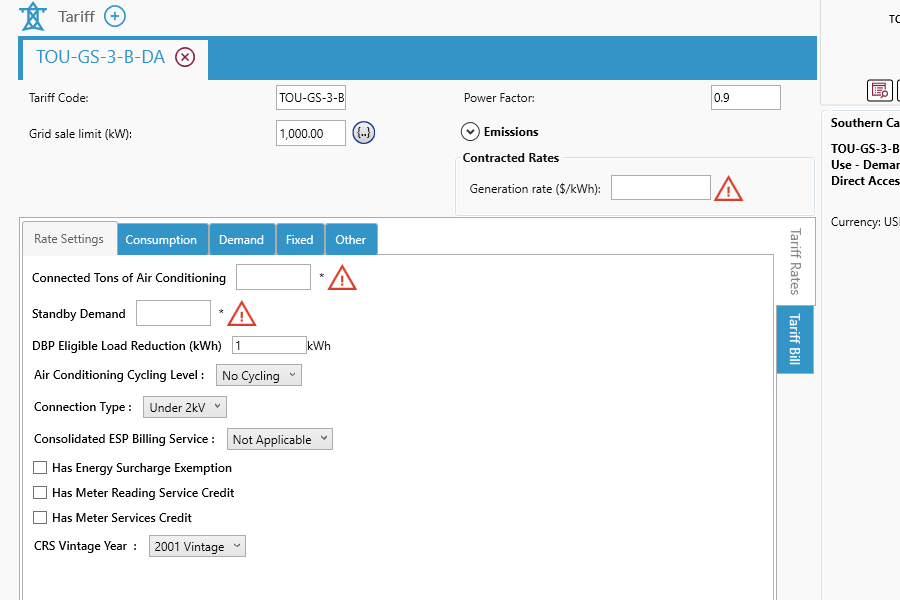Expand the Emissions section
Viewport: 900px width, 600px height.
pyautogui.click(x=470, y=132)
